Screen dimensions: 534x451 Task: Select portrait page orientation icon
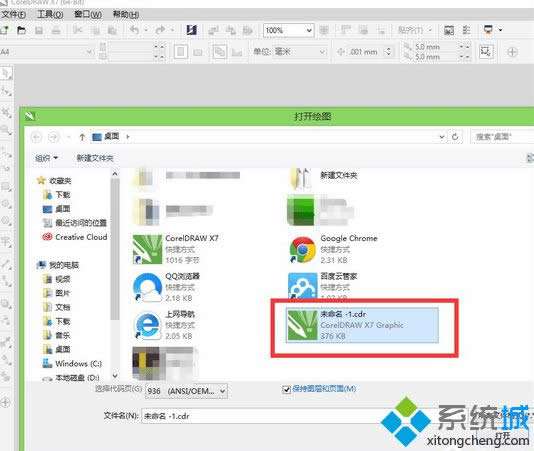point(180,52)
